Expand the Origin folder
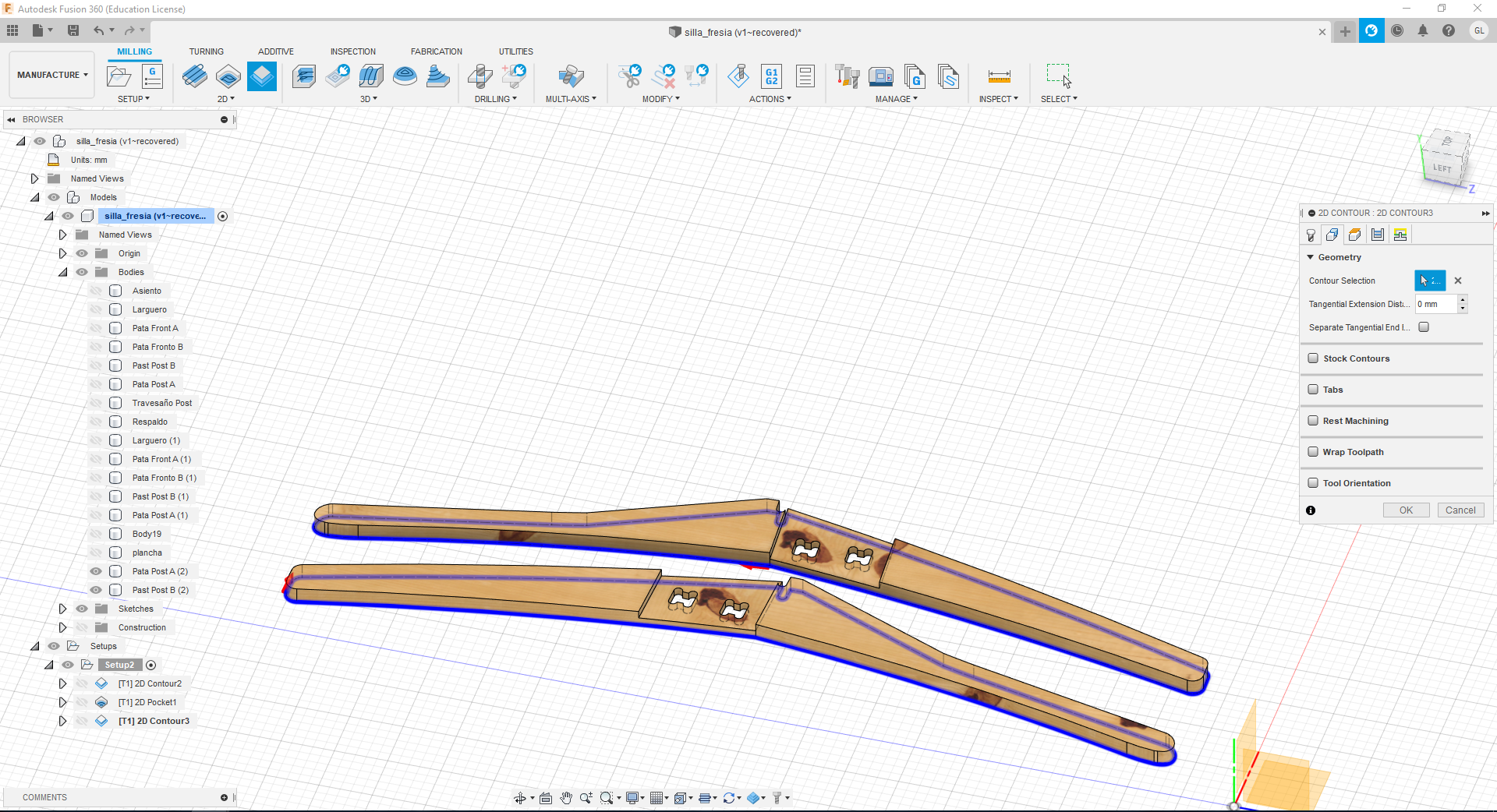 pyautogui.click(x=63, y=253)
